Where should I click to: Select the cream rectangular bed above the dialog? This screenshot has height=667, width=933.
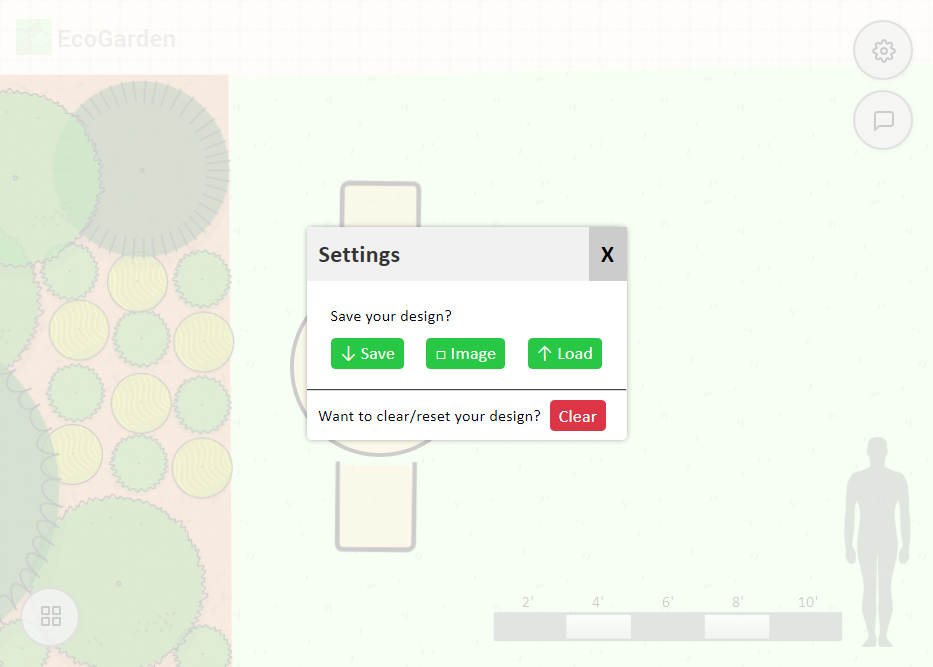pos(380,205)
